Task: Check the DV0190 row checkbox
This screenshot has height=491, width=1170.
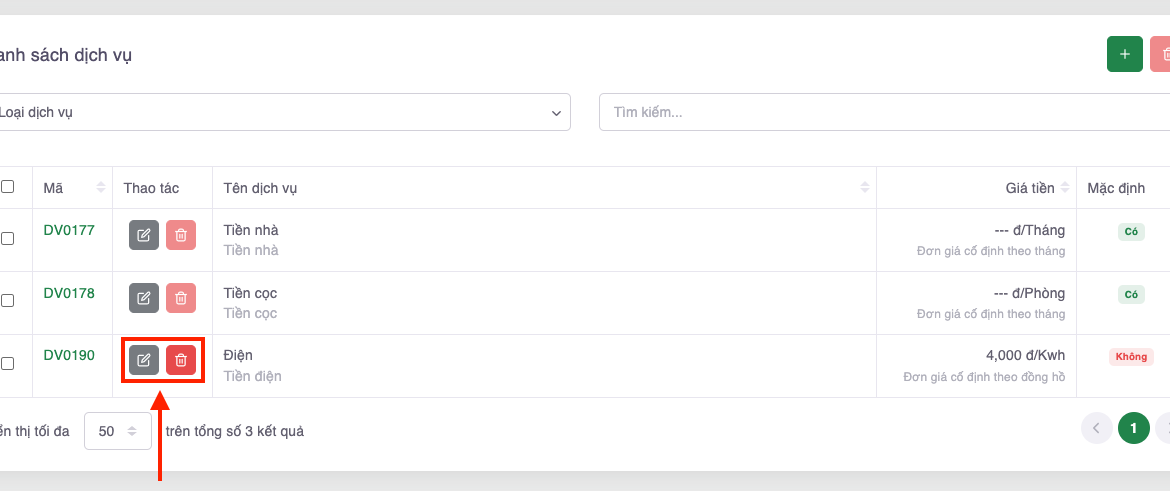Action: [x=8, y=363]
